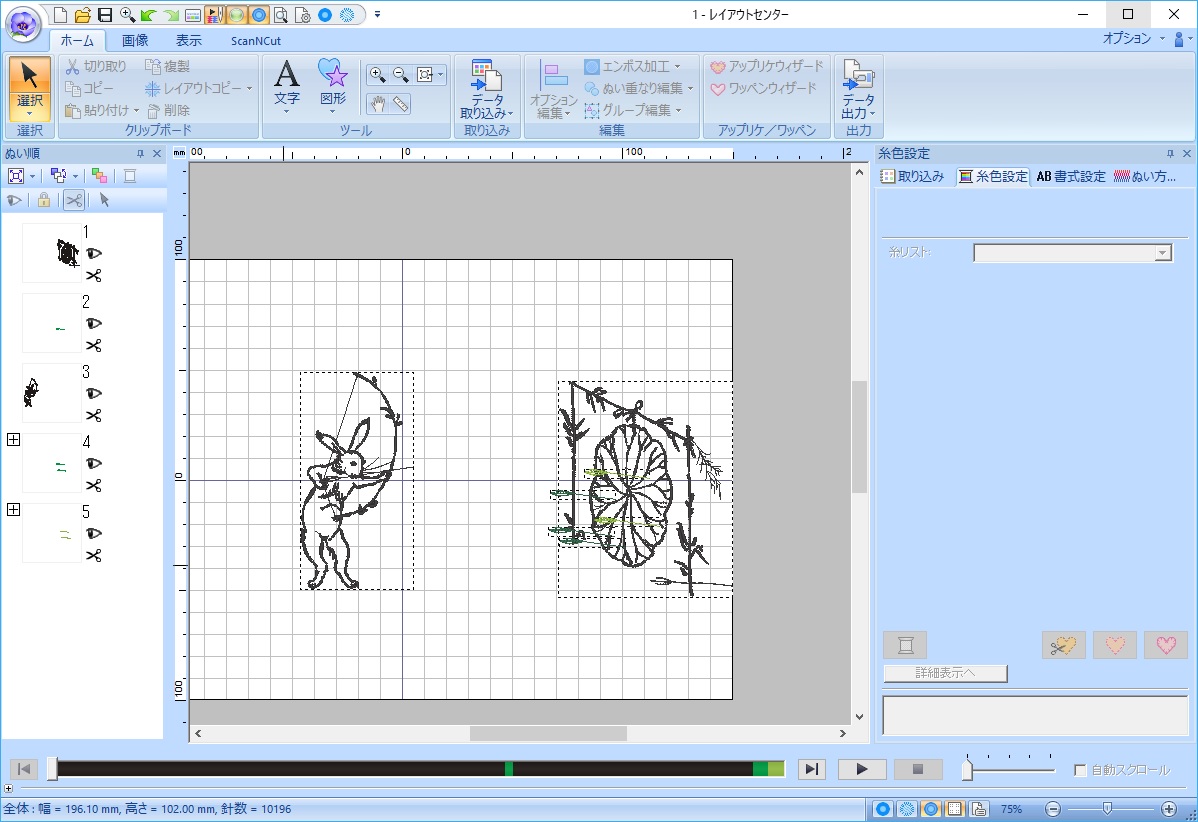Open the ホーム ribbon tab
1198x822 pixels.
77,40
